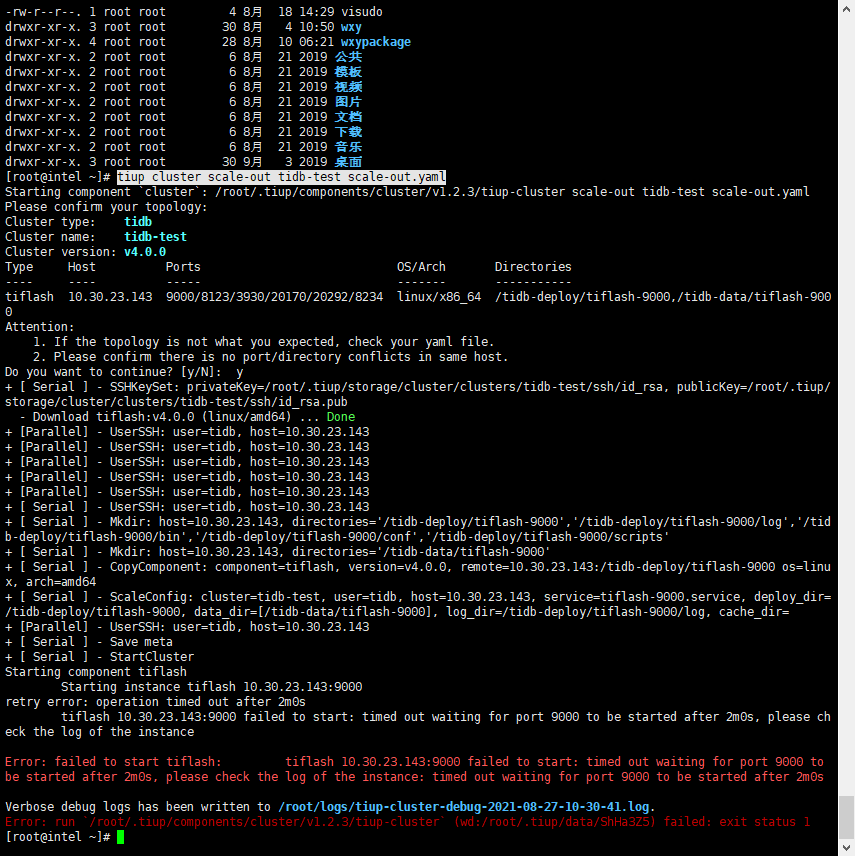Click the scrollbar down arrow

point(846,848)
